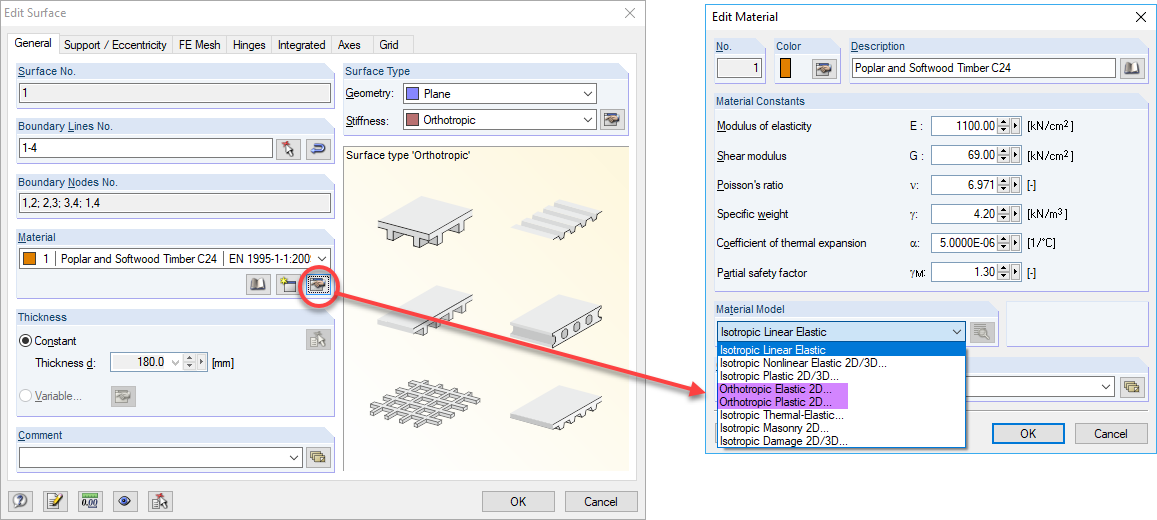Open Thickness d value dropdown arrow
This screenshot has width=1157, height=520.
(x=176, y=362)
